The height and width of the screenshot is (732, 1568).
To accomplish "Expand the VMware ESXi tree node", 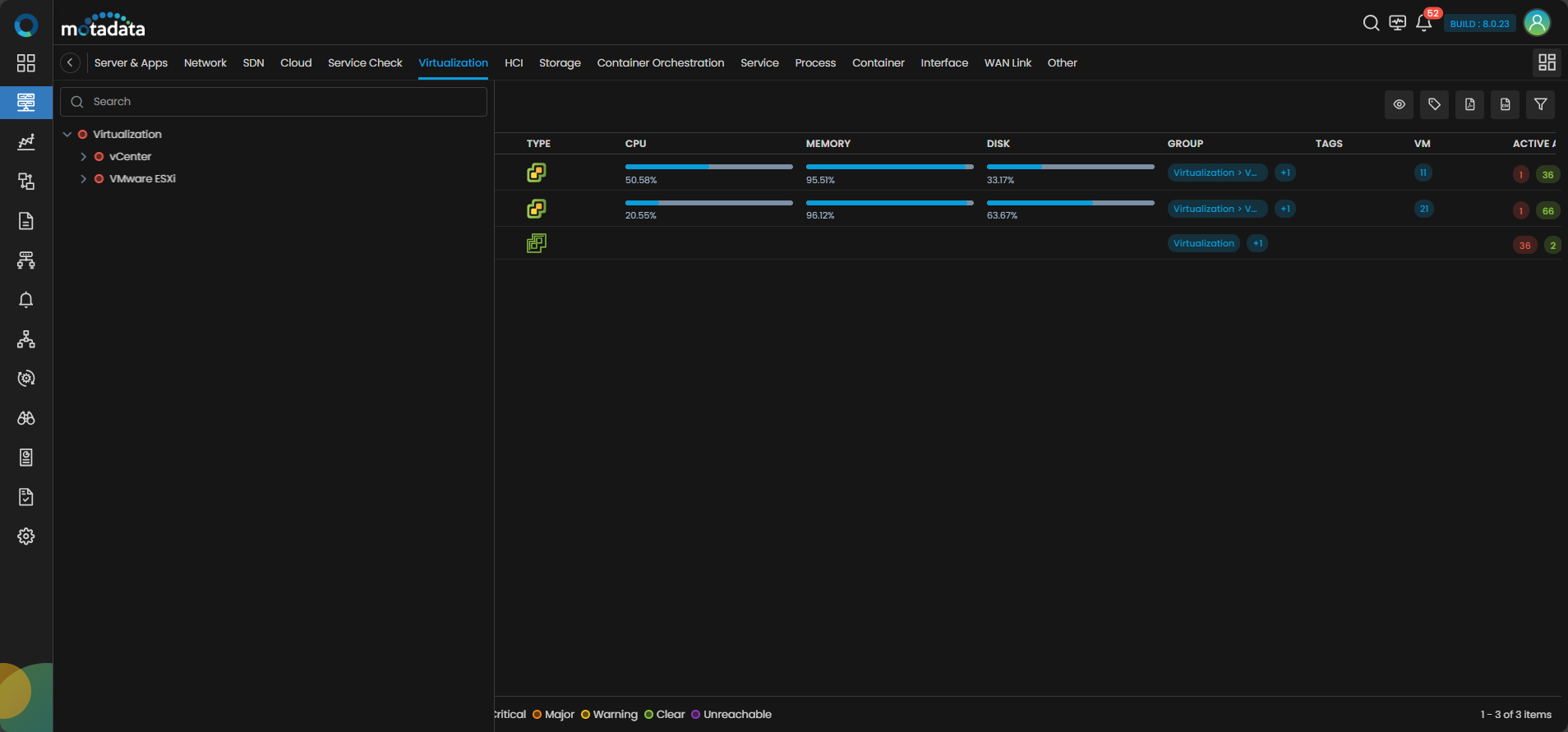I will (84, 178).
